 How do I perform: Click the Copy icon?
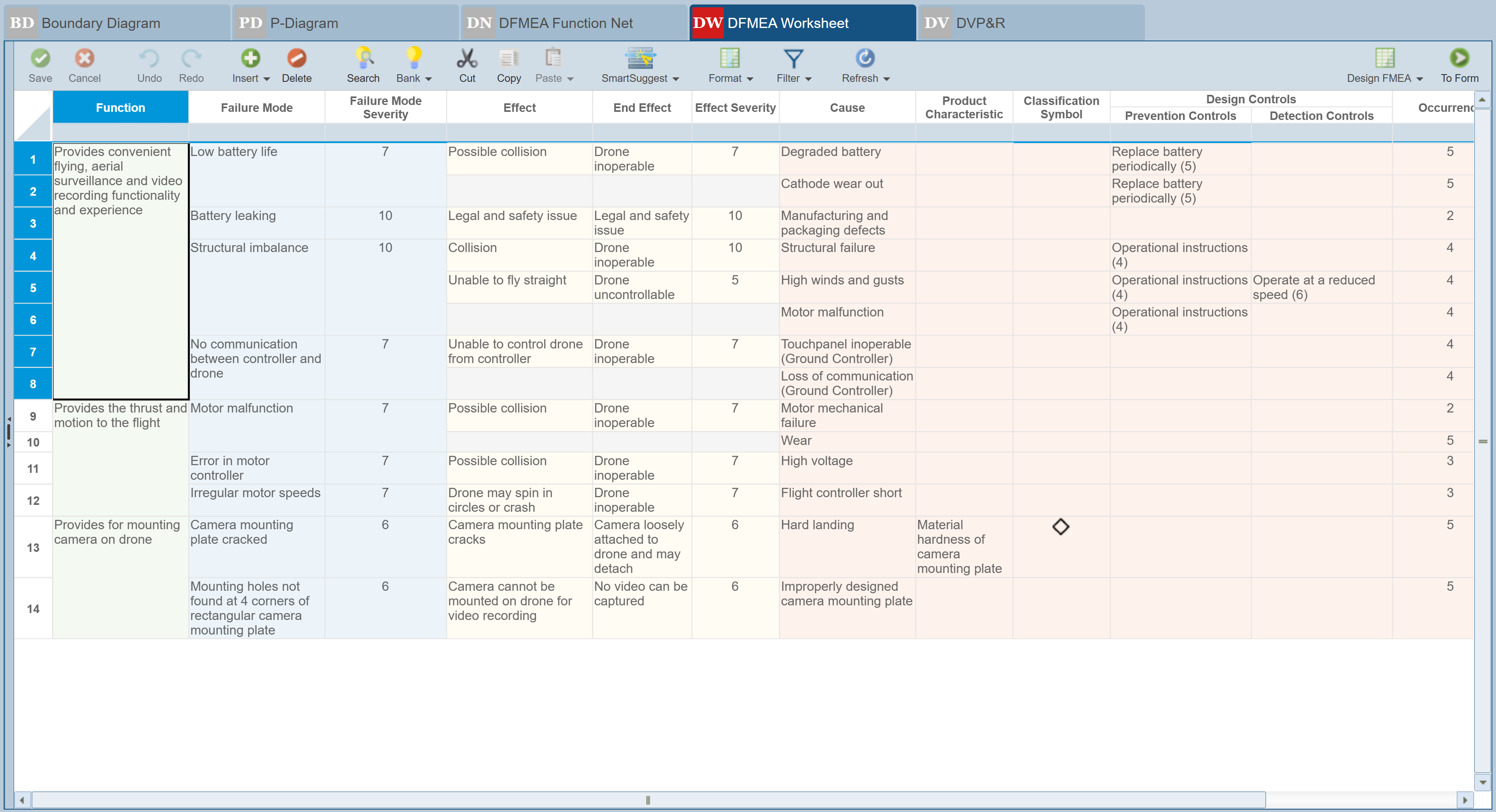509,58
